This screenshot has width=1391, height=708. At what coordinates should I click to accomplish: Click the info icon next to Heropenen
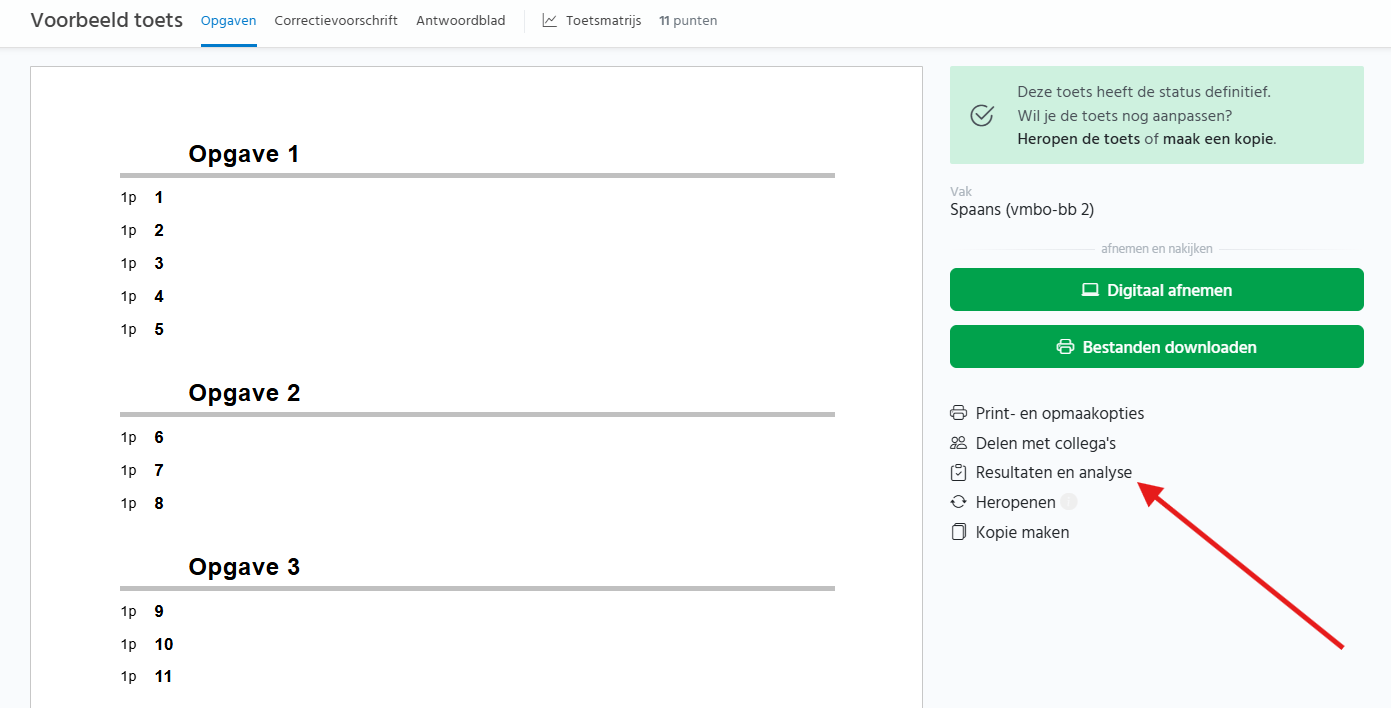1069,502
